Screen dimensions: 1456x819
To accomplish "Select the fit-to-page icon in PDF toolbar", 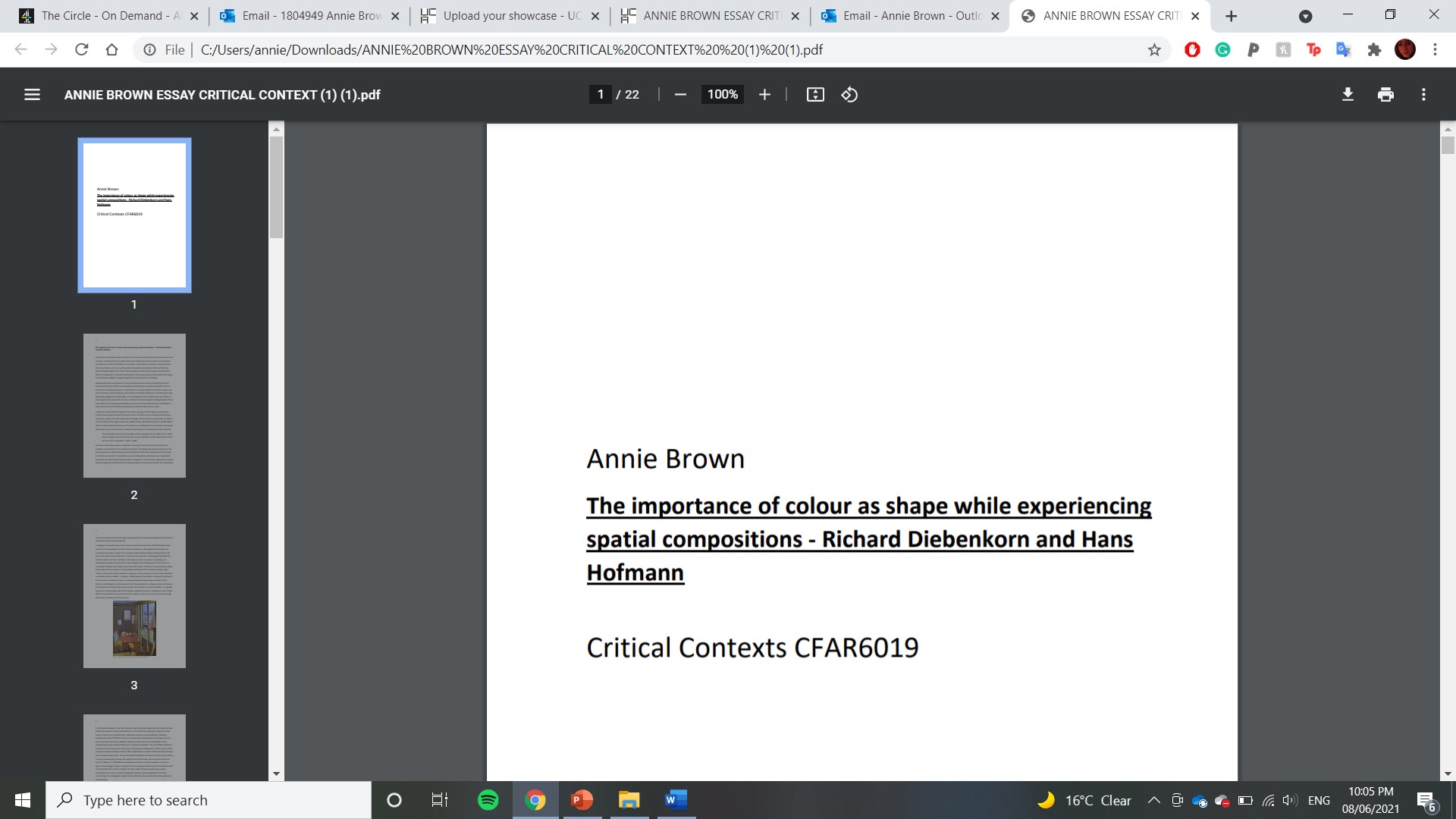I will (x=815, y=94).
